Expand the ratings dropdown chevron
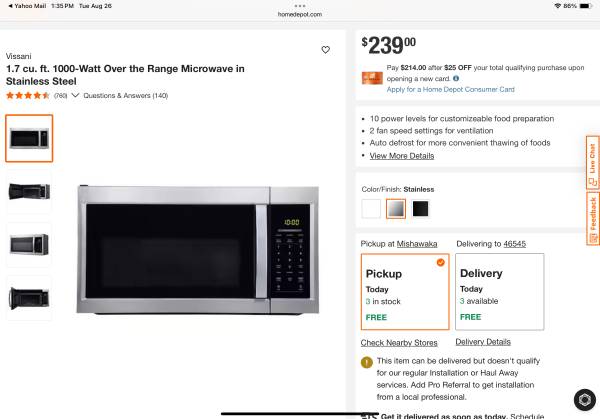Viewport: 600px width, 419px height. pyautogui.click(x=75, y=95)
